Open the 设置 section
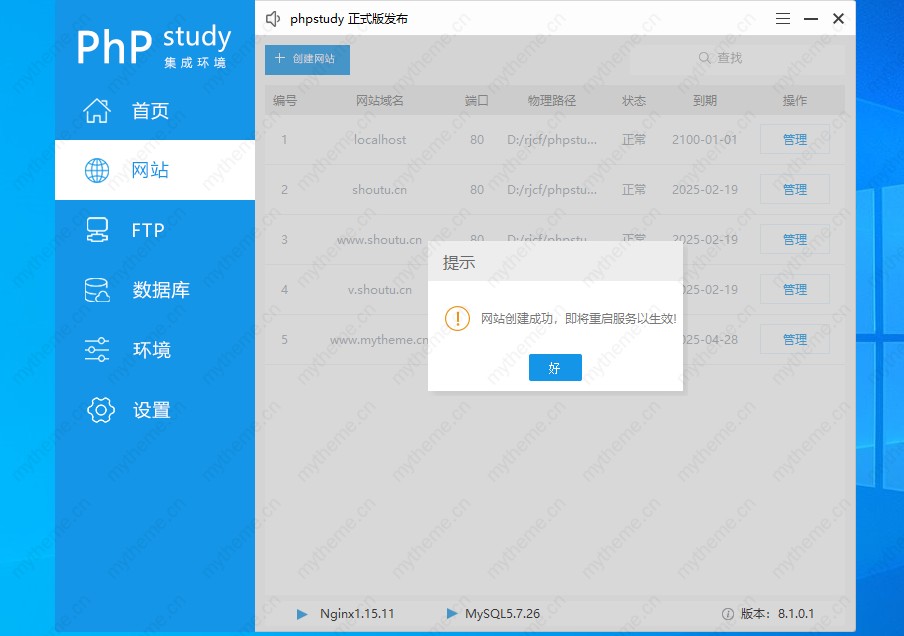 [x=155, y=410]
